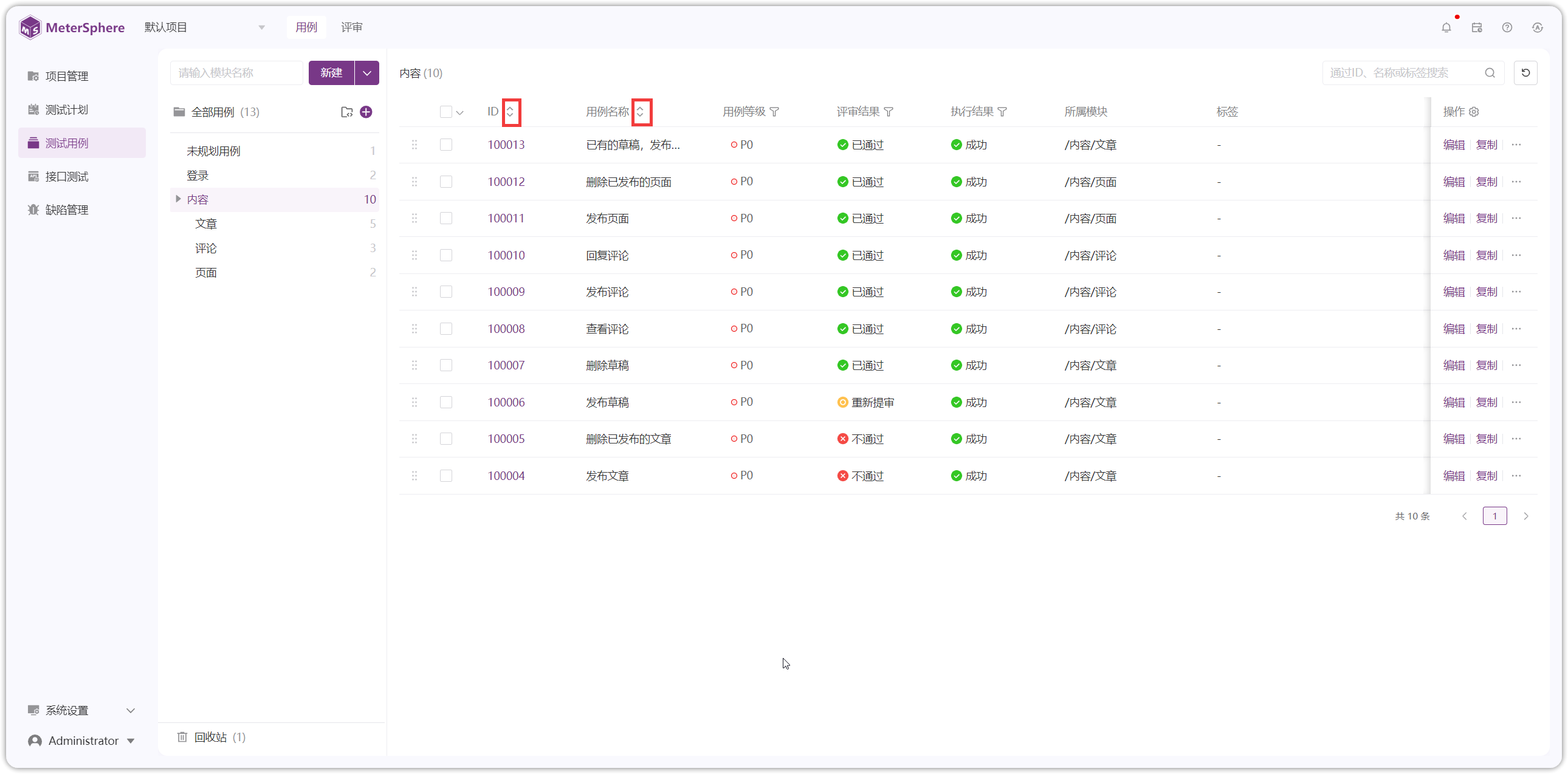Click the module name input field
Image resolution: width=1568 pixels, height=774 pixels.
[236, 73]
